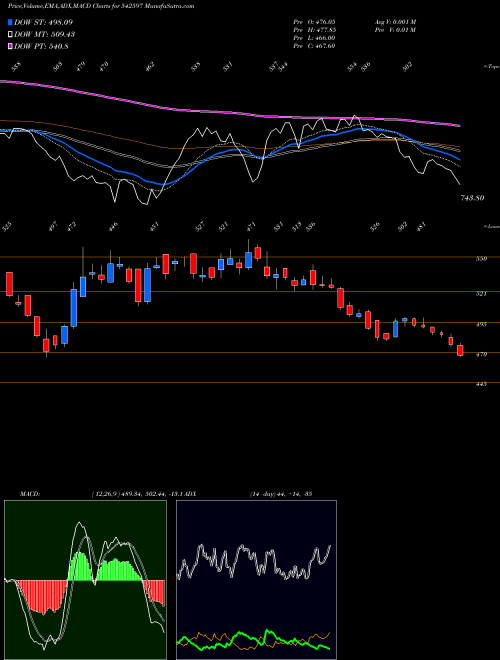
Task: Click the 'Avg V: 0.001 M' volume text
Action: click(396, 22)
